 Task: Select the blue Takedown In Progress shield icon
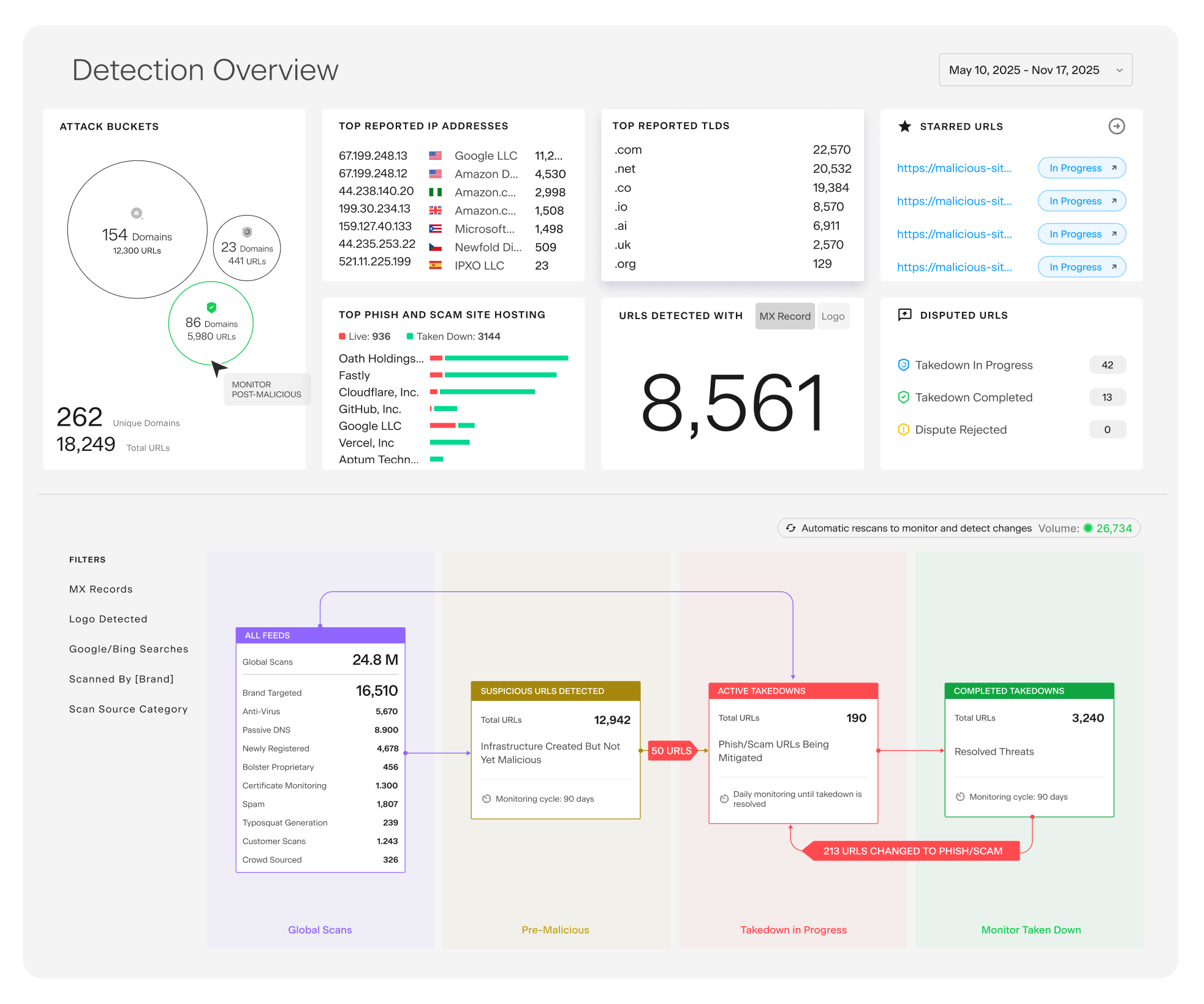(x=904, y=364)
